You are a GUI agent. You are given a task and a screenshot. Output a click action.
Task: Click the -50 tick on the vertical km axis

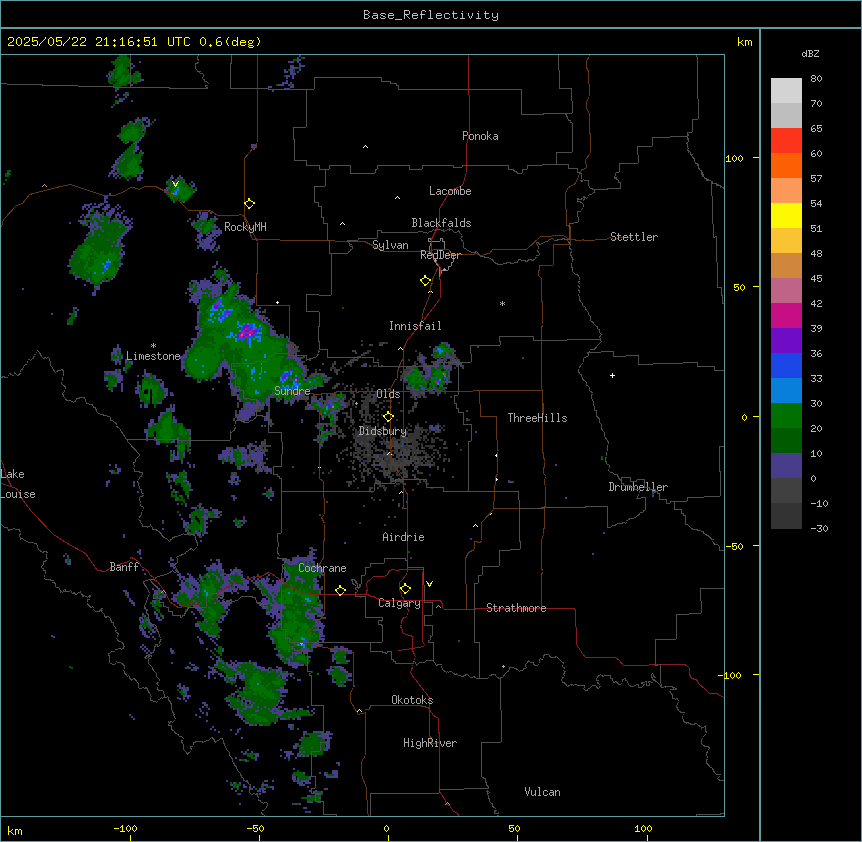point(734,546)
